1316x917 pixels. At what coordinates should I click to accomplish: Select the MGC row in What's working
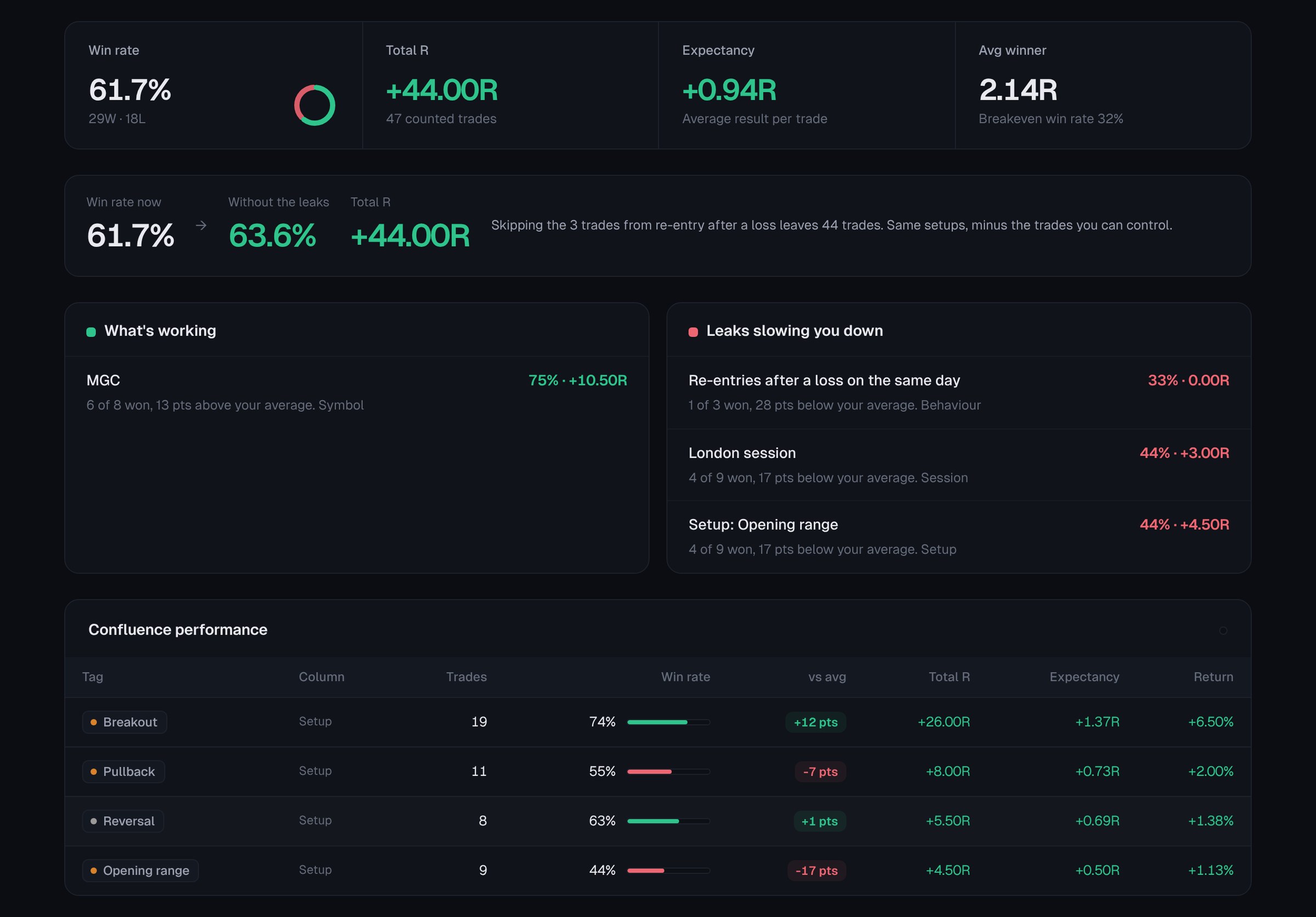click(356, 393)
